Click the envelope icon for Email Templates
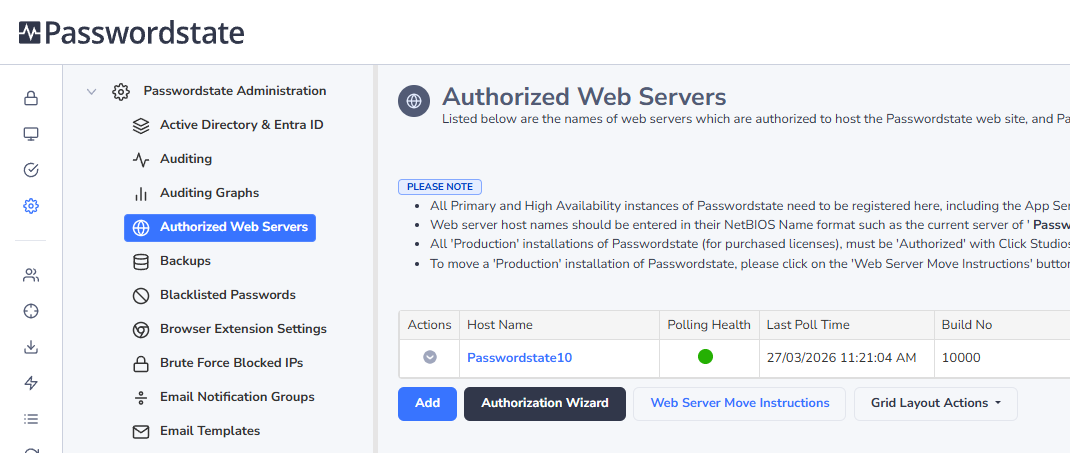This screenshot has width=1070, height=453. coord(141,432)
